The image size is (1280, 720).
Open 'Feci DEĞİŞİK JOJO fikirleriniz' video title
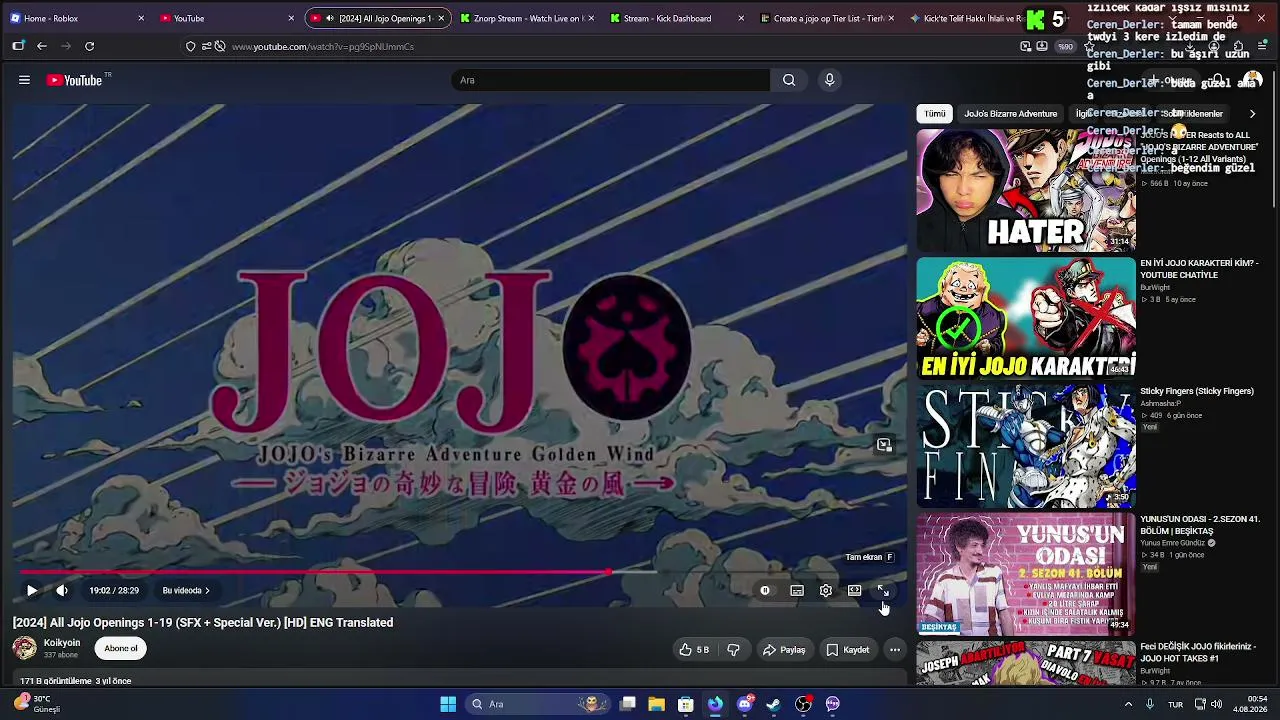(1198, 653)
